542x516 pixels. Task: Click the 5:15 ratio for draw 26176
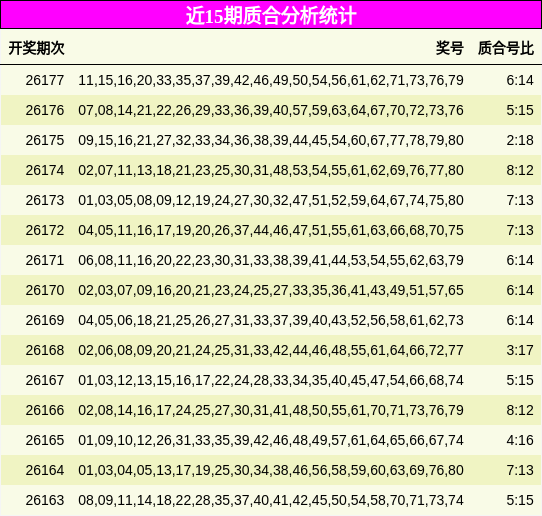click(x=520, y=110)
